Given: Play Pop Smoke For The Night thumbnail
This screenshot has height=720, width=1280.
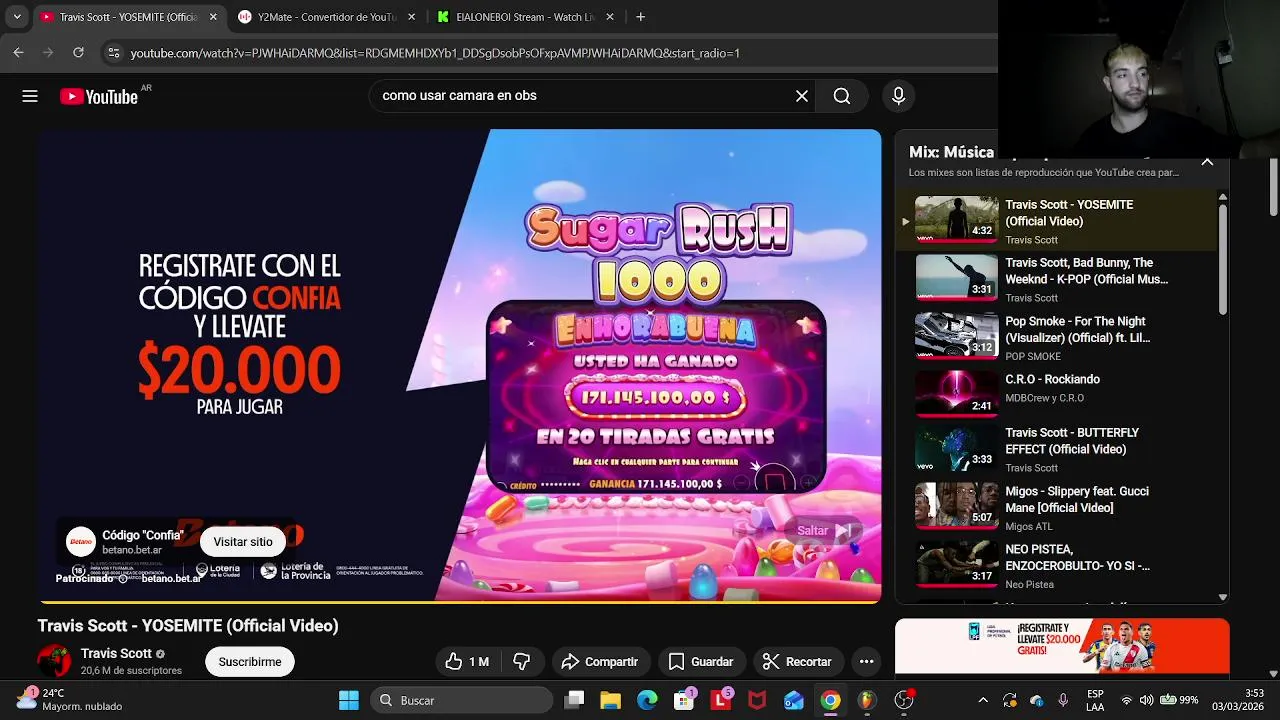Looking at the screenshot, I should (x=957, y=337).
